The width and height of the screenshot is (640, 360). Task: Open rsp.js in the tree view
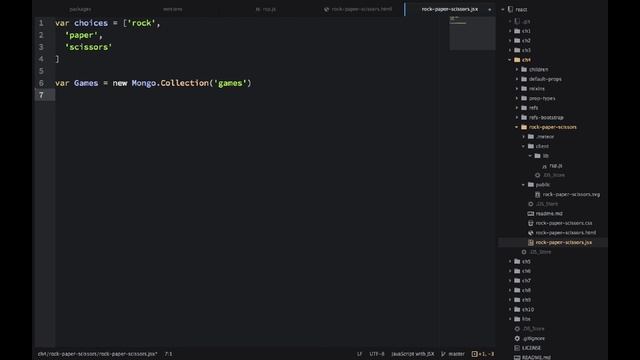coord(556,166)
